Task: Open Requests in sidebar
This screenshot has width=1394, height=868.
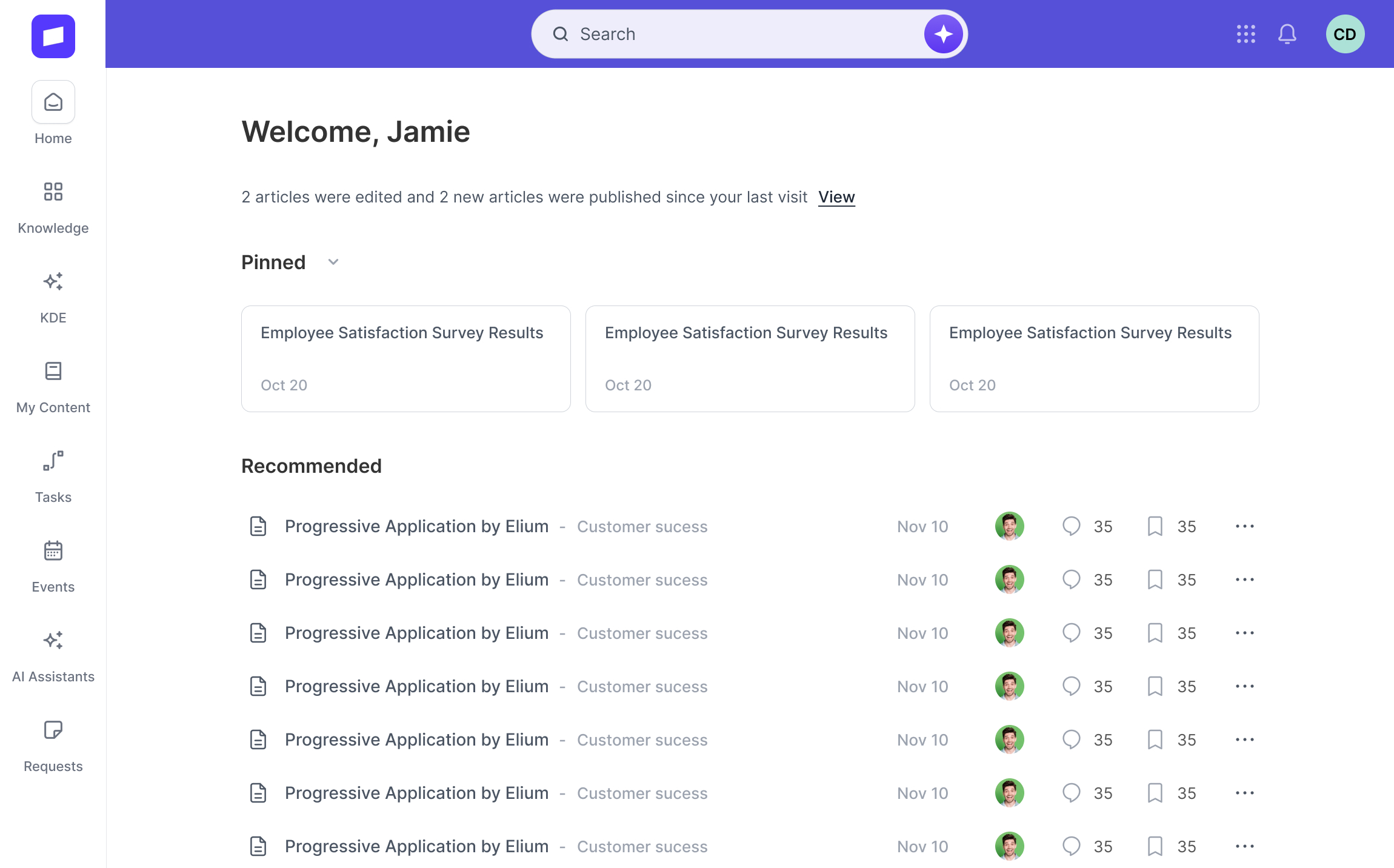Action: tap(53, 746)
